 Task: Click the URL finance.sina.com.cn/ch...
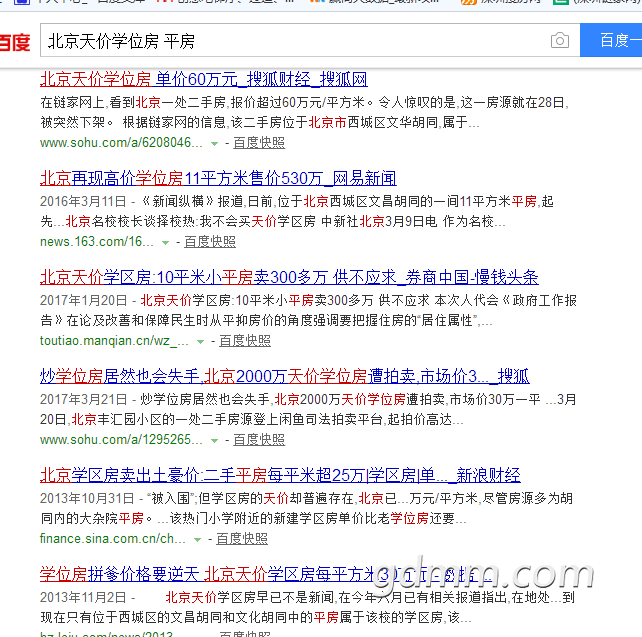[112, 539]
